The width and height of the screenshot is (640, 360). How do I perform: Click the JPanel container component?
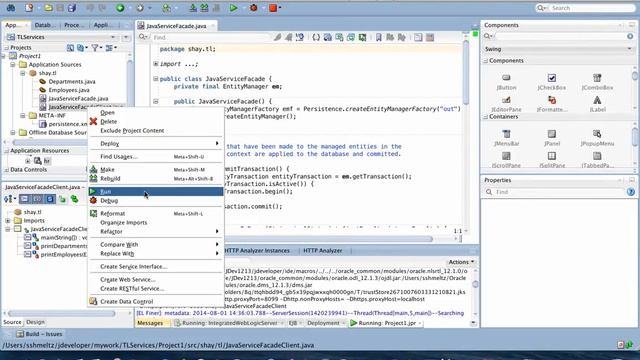[551, 138]
